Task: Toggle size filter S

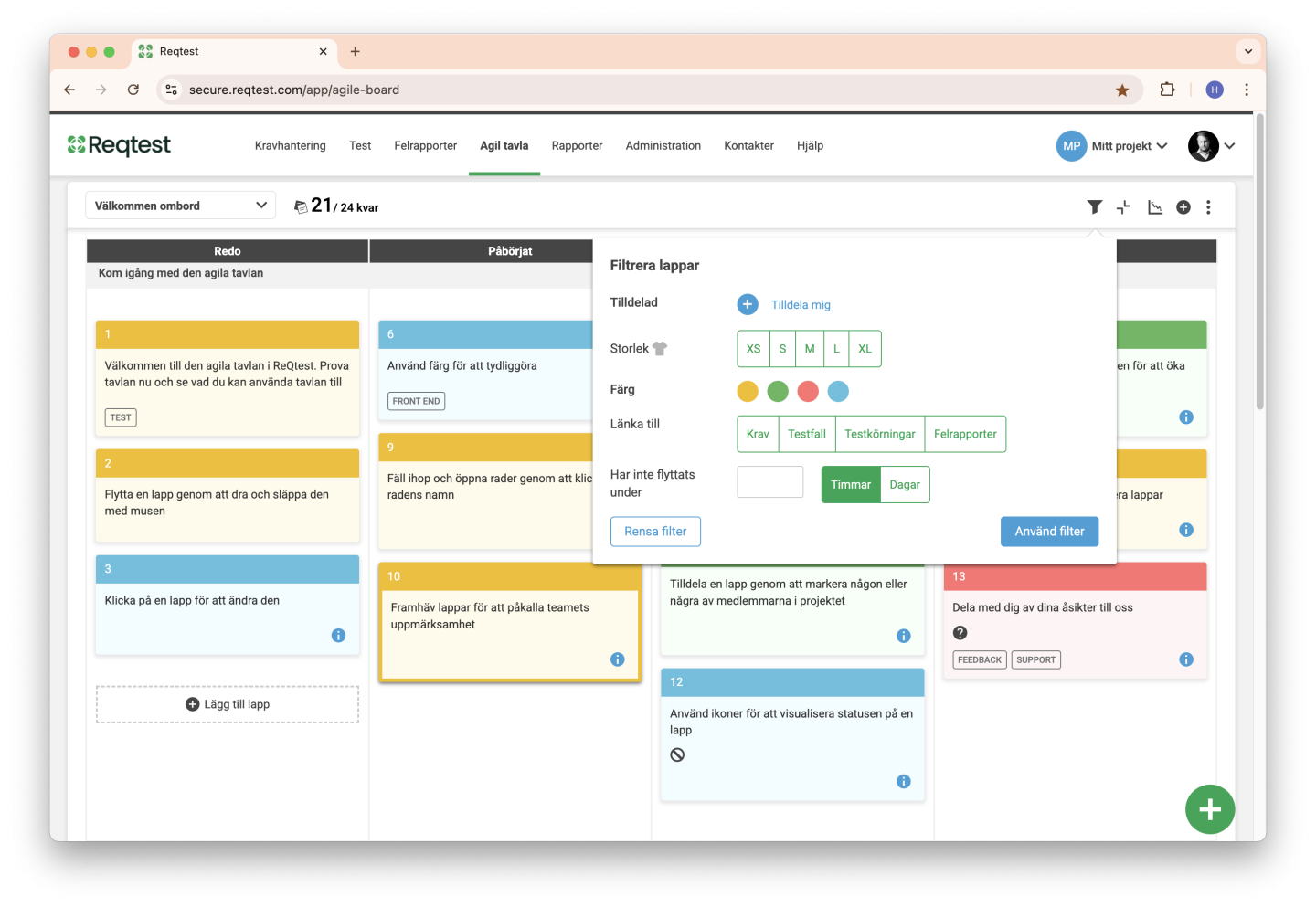Action: pyautogui.click(x=782, y=349)
